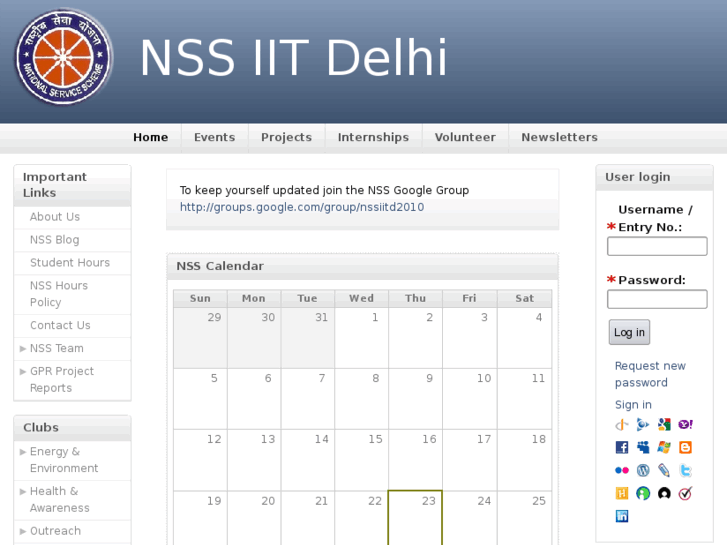The height and width of the screenshot is (545, 727).
Task: Switch to the Projects tab
Action: pyautogui.click(x=287, y=137)
